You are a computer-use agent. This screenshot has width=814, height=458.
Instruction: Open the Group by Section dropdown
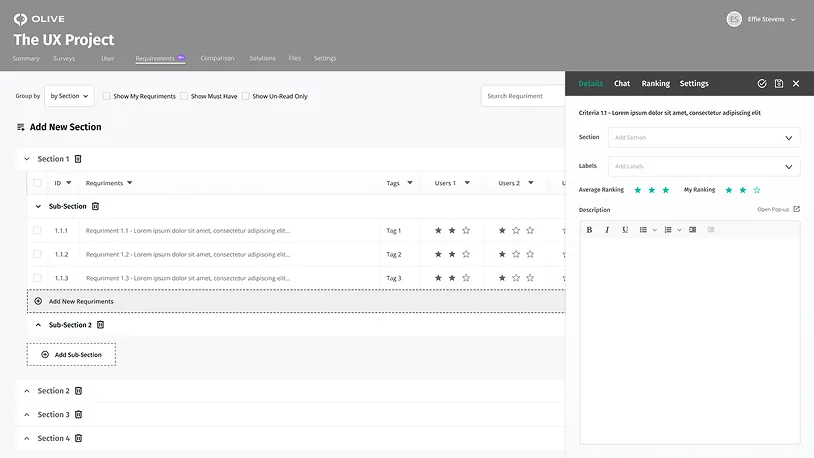tap(70, 96)
